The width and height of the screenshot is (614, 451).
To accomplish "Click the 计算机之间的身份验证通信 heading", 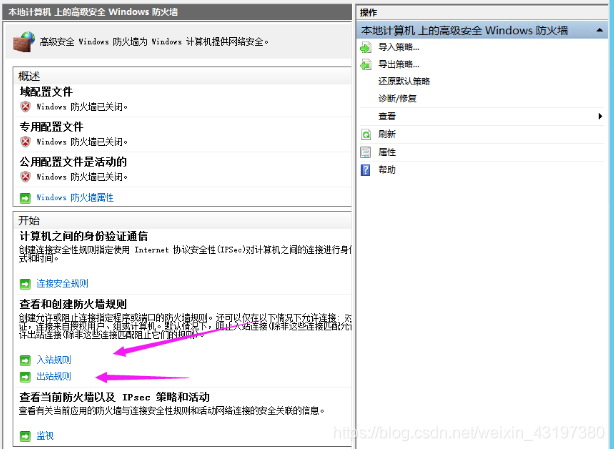I will click(84, 236).
